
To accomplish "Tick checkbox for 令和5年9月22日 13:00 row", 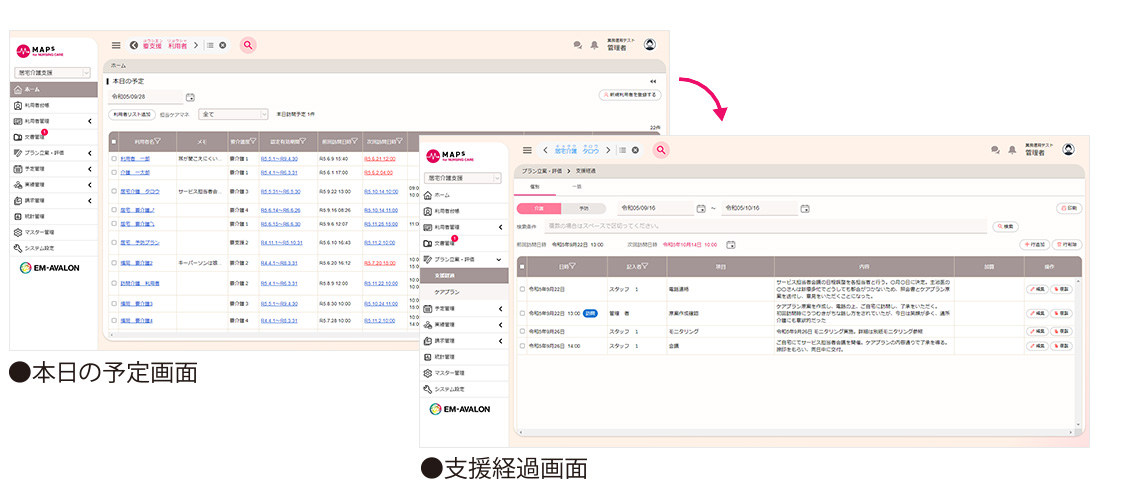I will (x=522, y=313).
